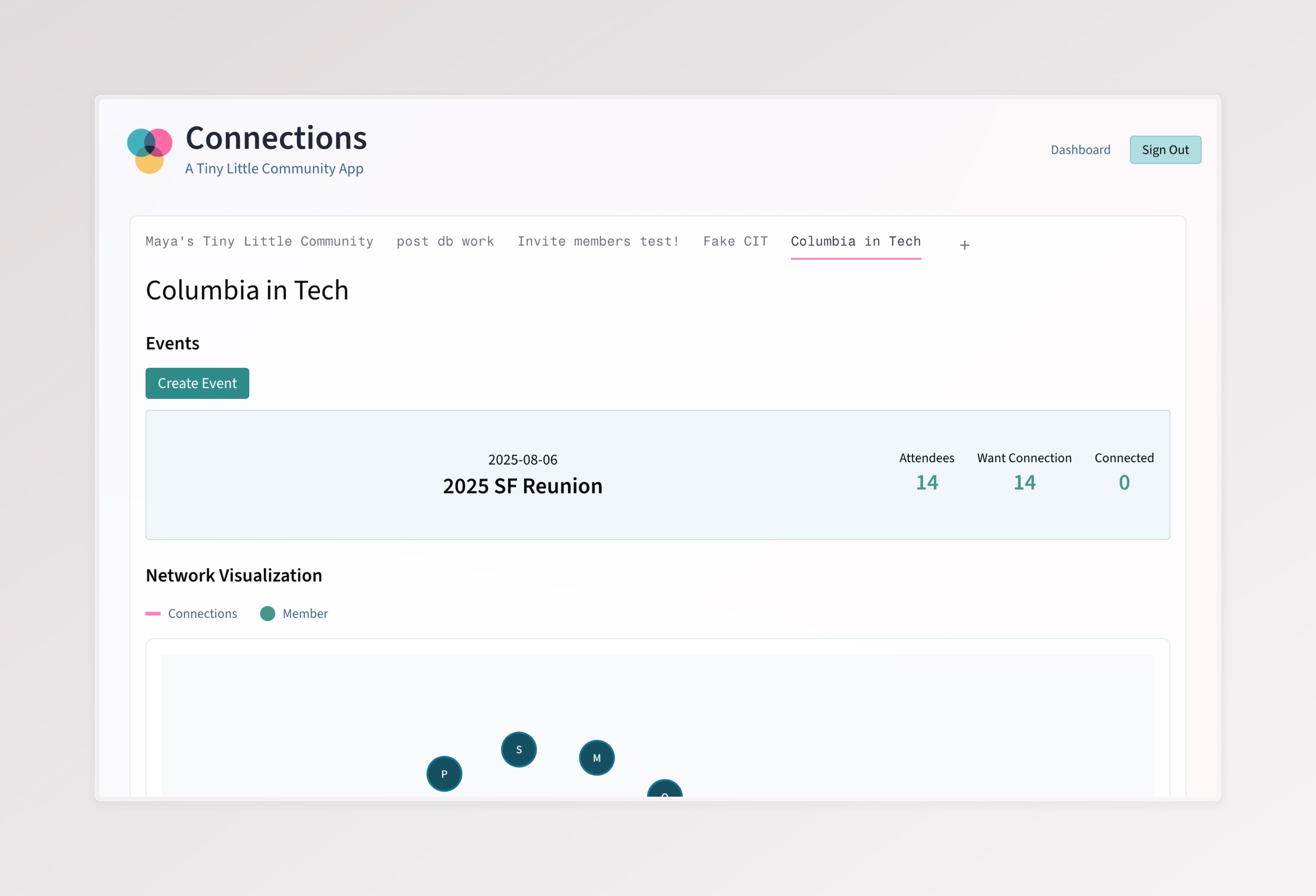Open Maya's Tiny Little Community tab

[x=259, y=241]
